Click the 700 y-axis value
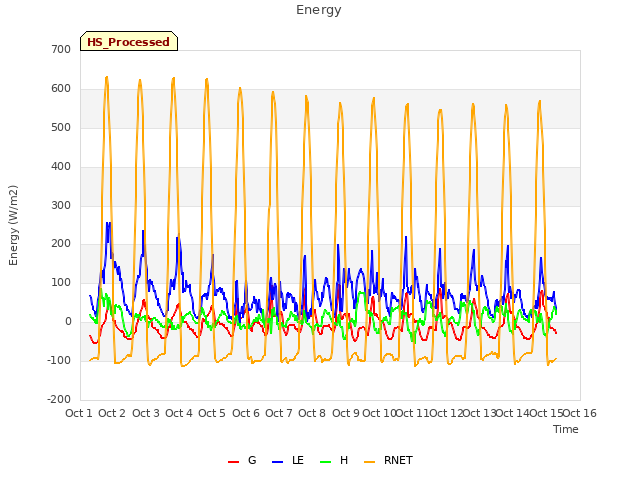 point(61,49)
